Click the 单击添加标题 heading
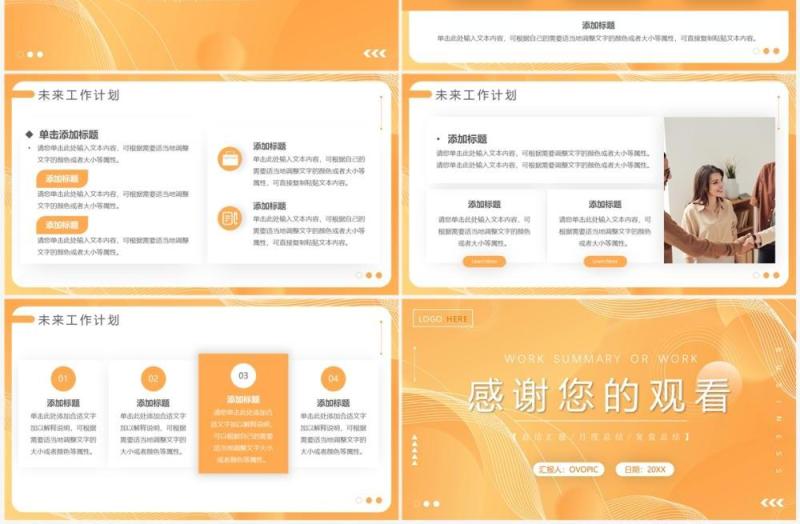 (x=68, y=135)
